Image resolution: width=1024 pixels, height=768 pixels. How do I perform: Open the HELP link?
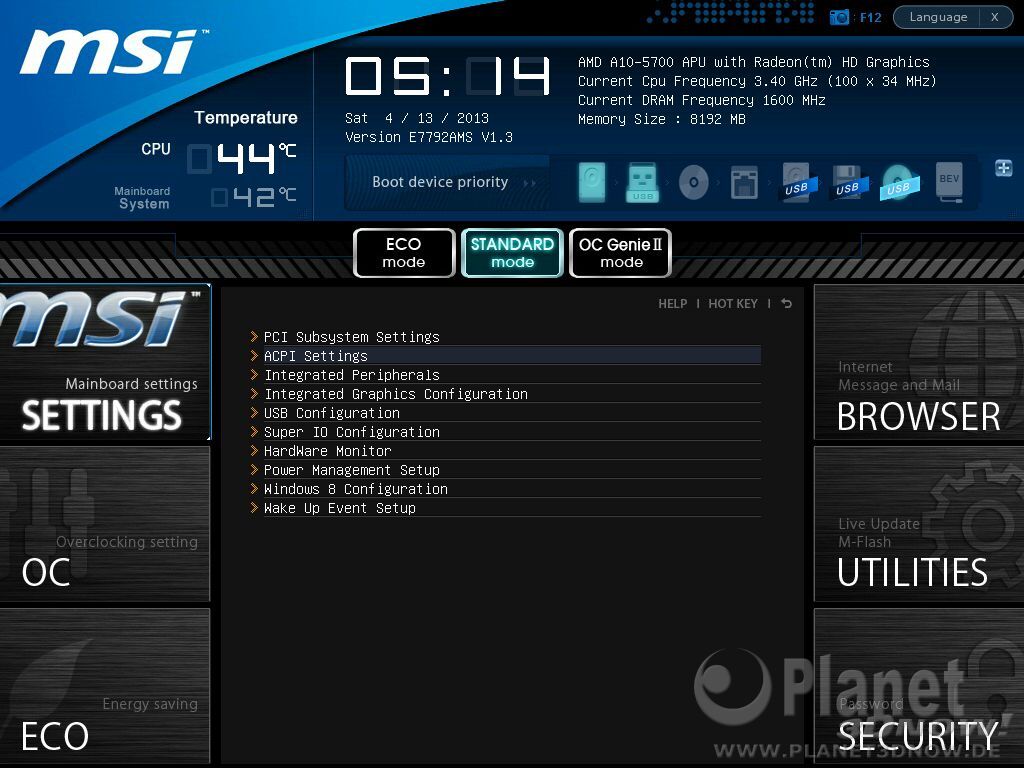coord(673,304)
